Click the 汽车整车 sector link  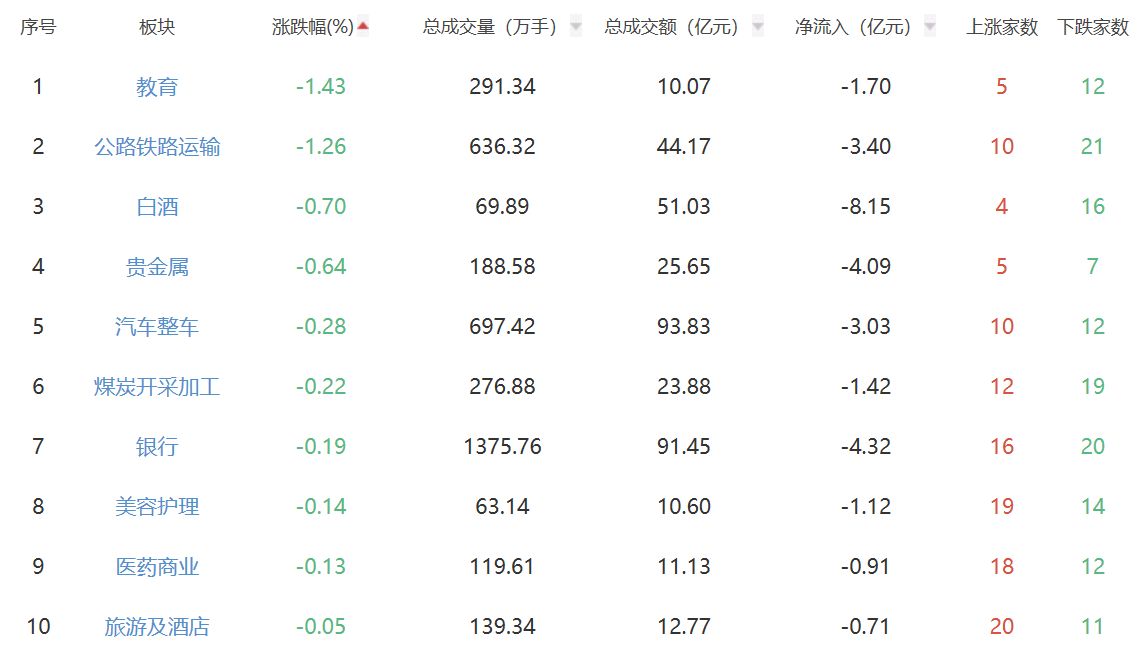coord(157,327)
